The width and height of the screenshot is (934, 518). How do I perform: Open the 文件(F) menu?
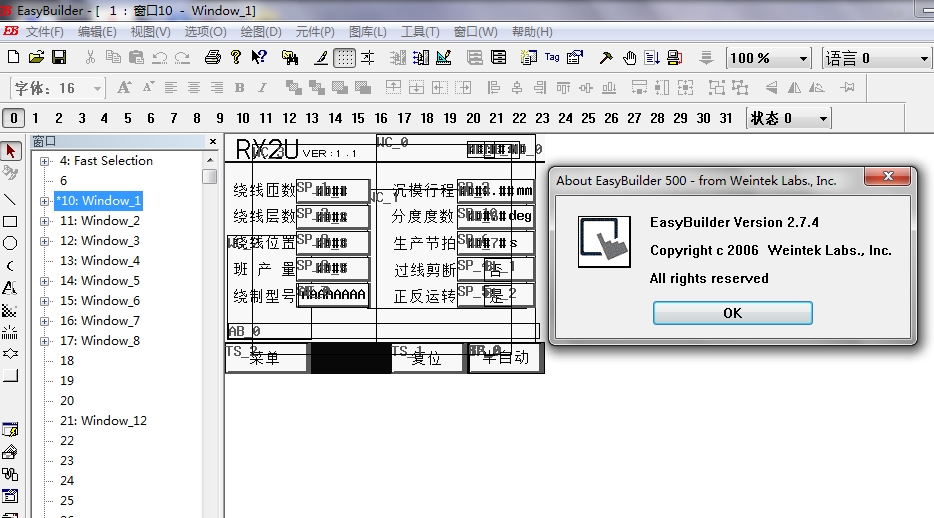click(44, 32)
